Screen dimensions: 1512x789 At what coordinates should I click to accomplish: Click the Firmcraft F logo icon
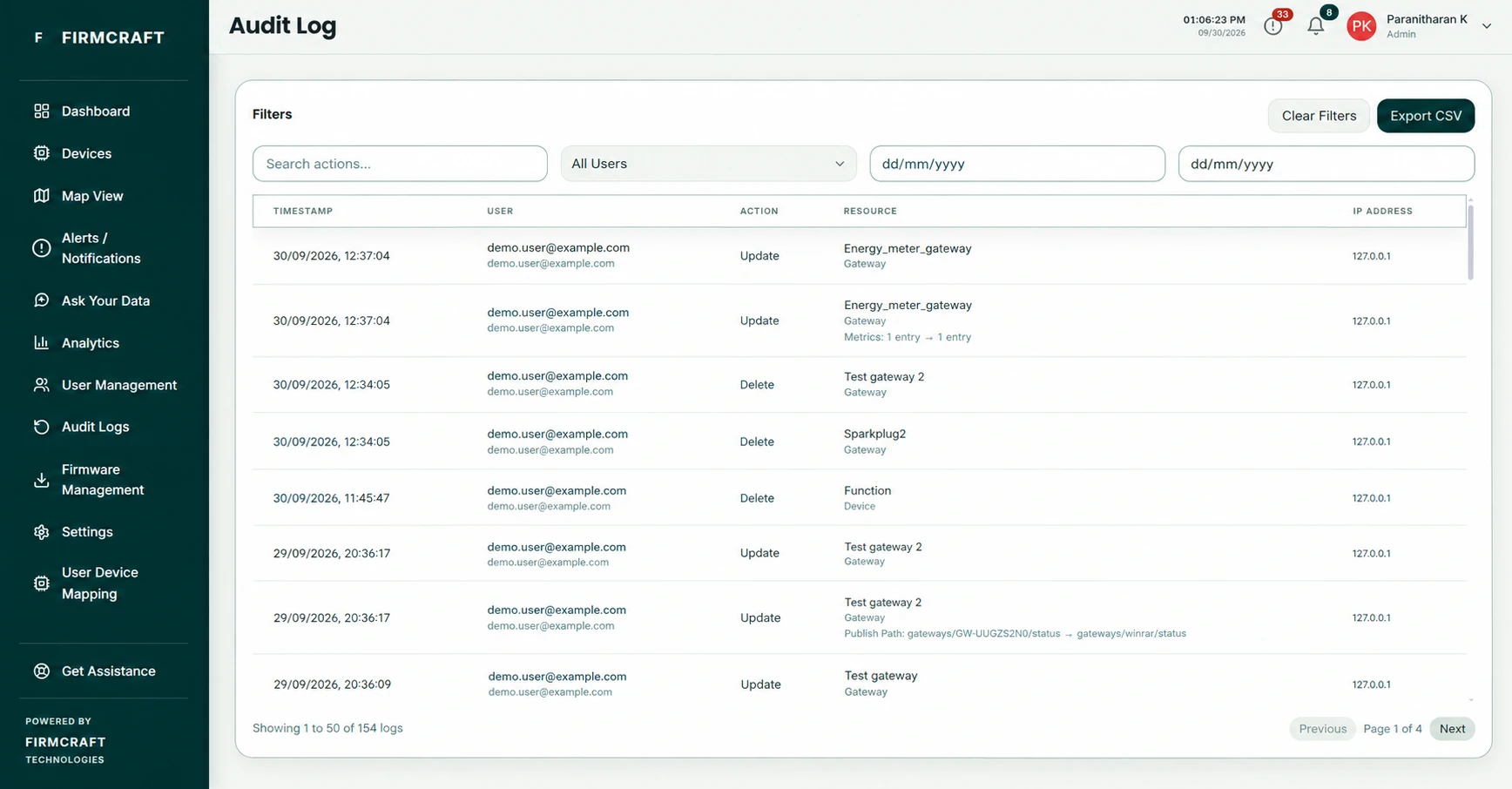(38, 37)
